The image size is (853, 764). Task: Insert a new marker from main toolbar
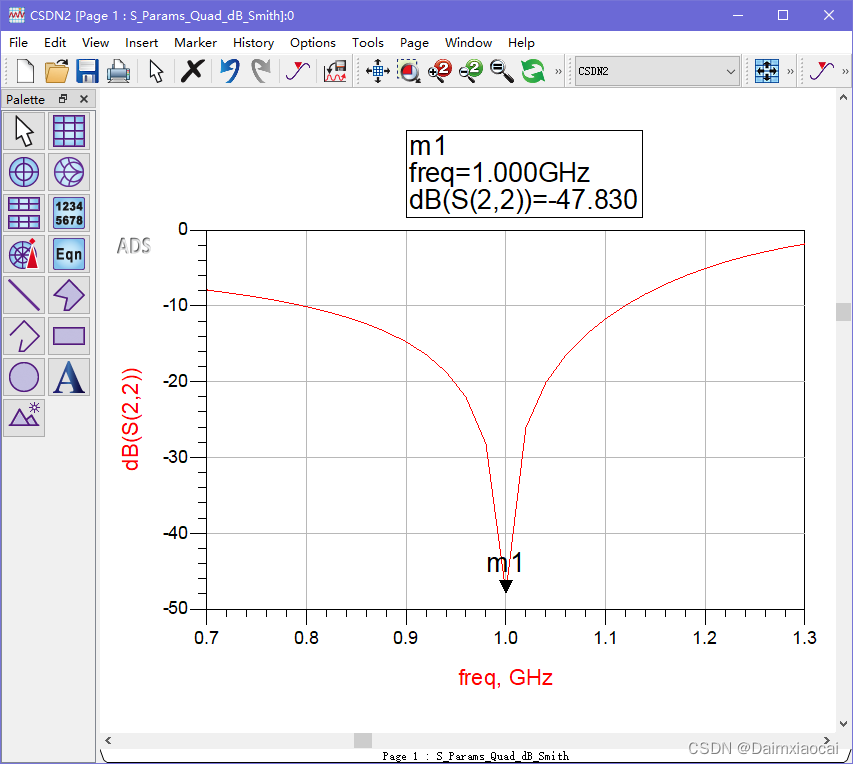[298, 71]
